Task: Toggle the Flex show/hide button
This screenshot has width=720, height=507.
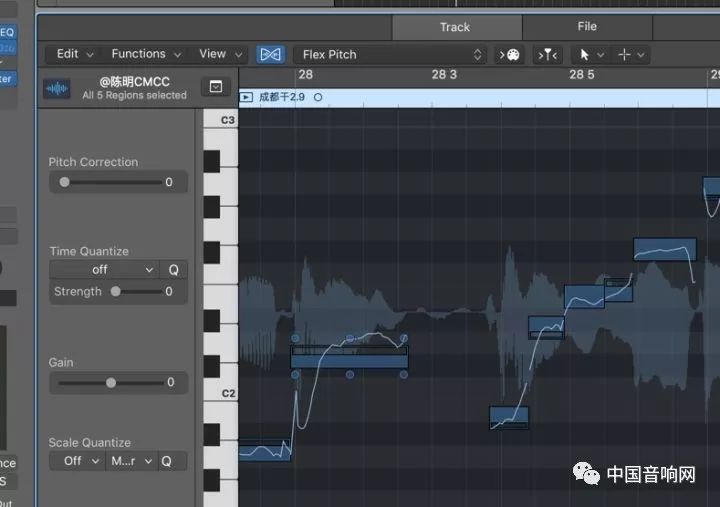Action: coord(270,55)
